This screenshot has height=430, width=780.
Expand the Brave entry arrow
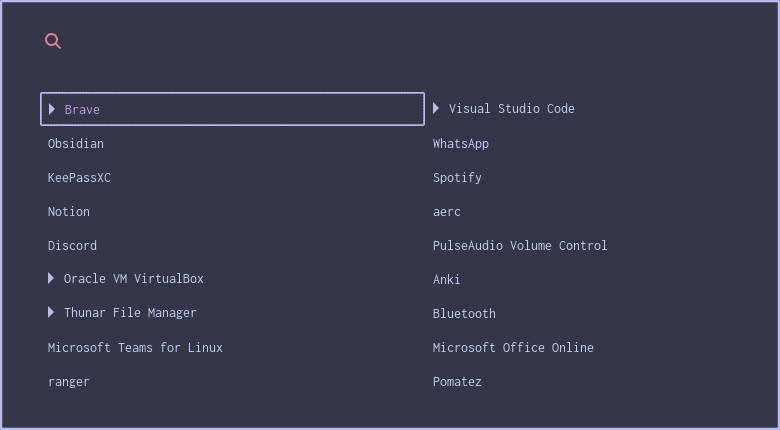(52, 109)
